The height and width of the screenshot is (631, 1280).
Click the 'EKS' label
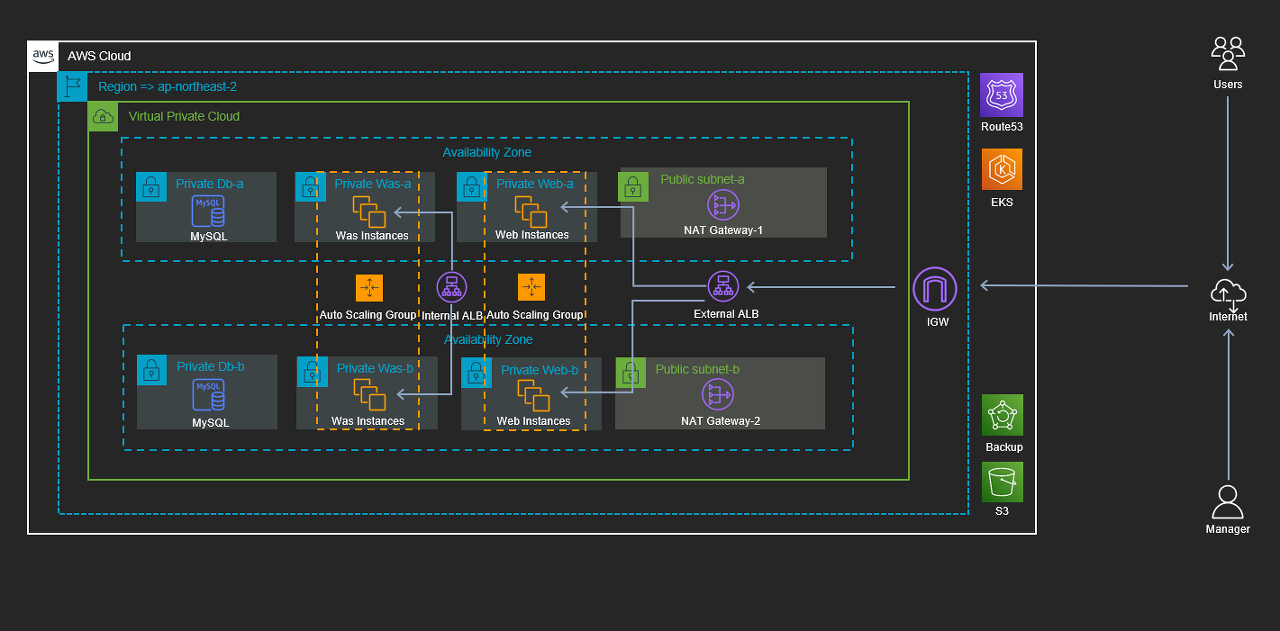1002,202
